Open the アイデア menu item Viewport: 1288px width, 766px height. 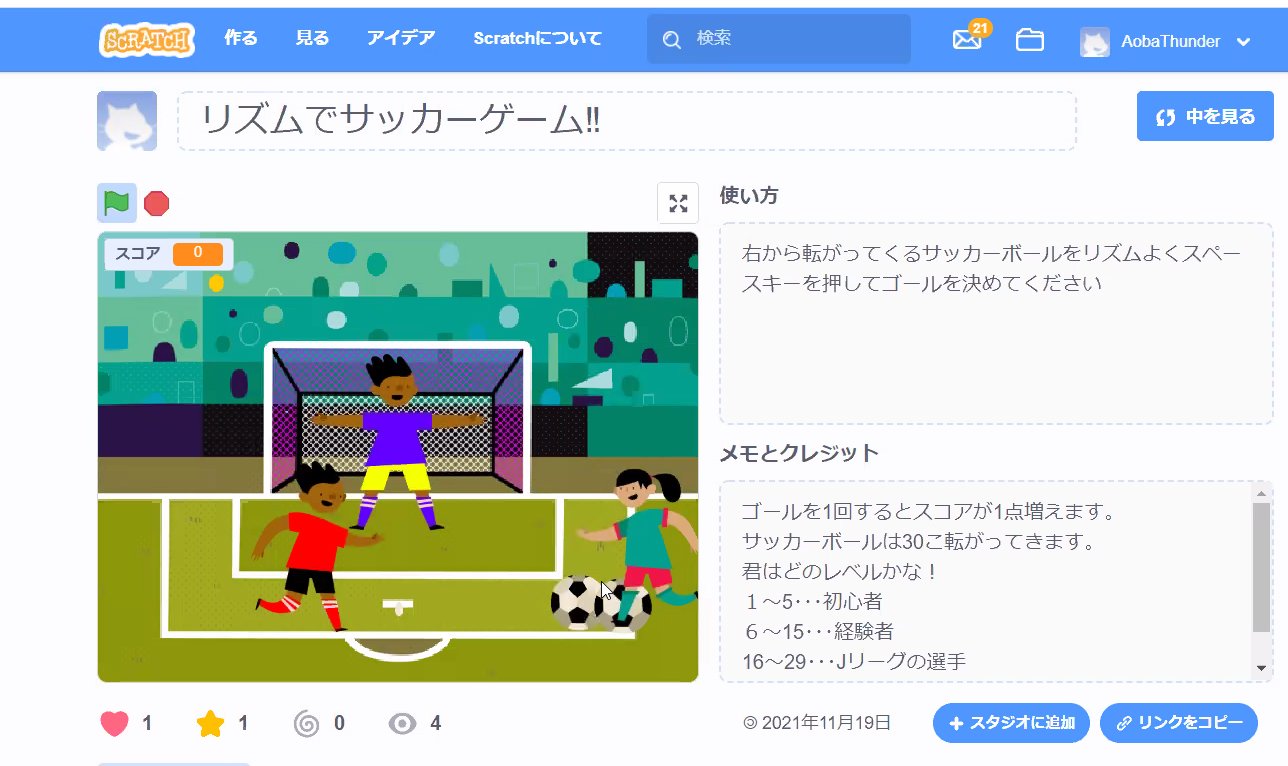coord(401,39)
